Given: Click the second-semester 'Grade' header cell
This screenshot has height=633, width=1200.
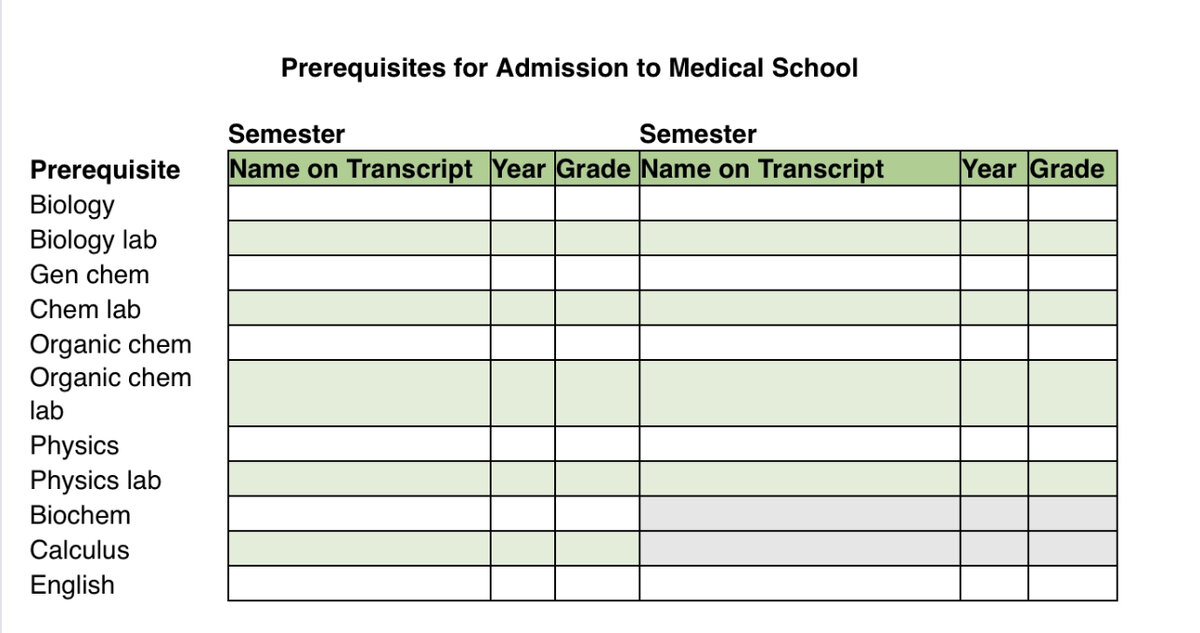Looking at the screenshot, I should coord(1067,169).
